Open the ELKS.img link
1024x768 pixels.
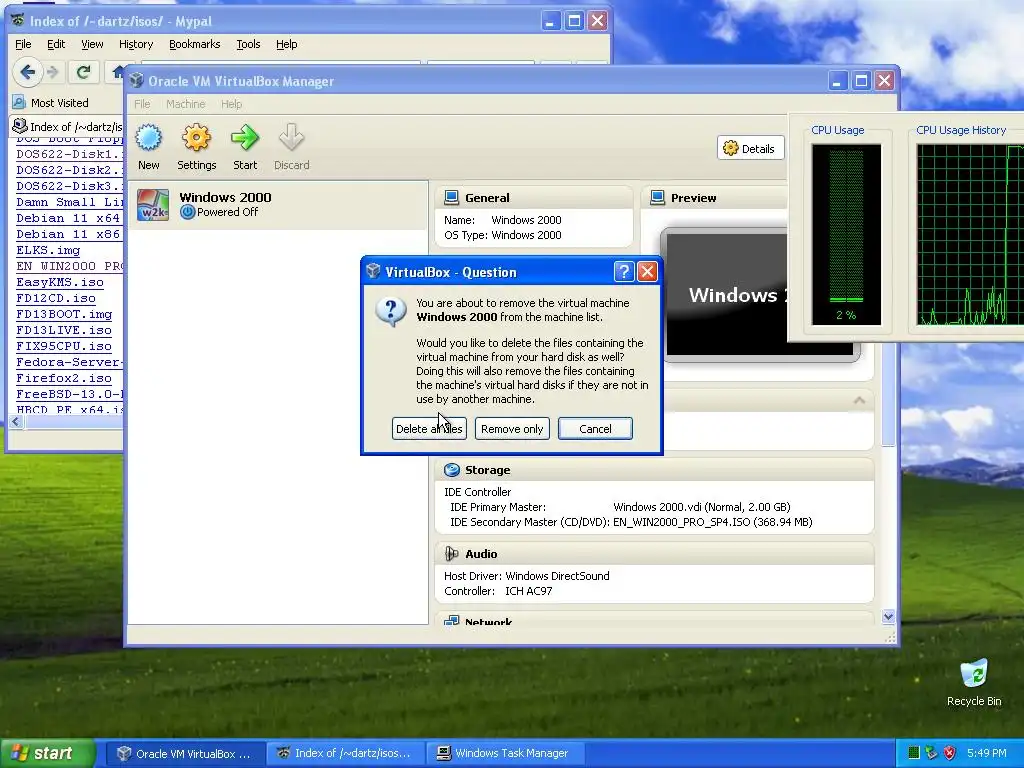coord(48,250)
